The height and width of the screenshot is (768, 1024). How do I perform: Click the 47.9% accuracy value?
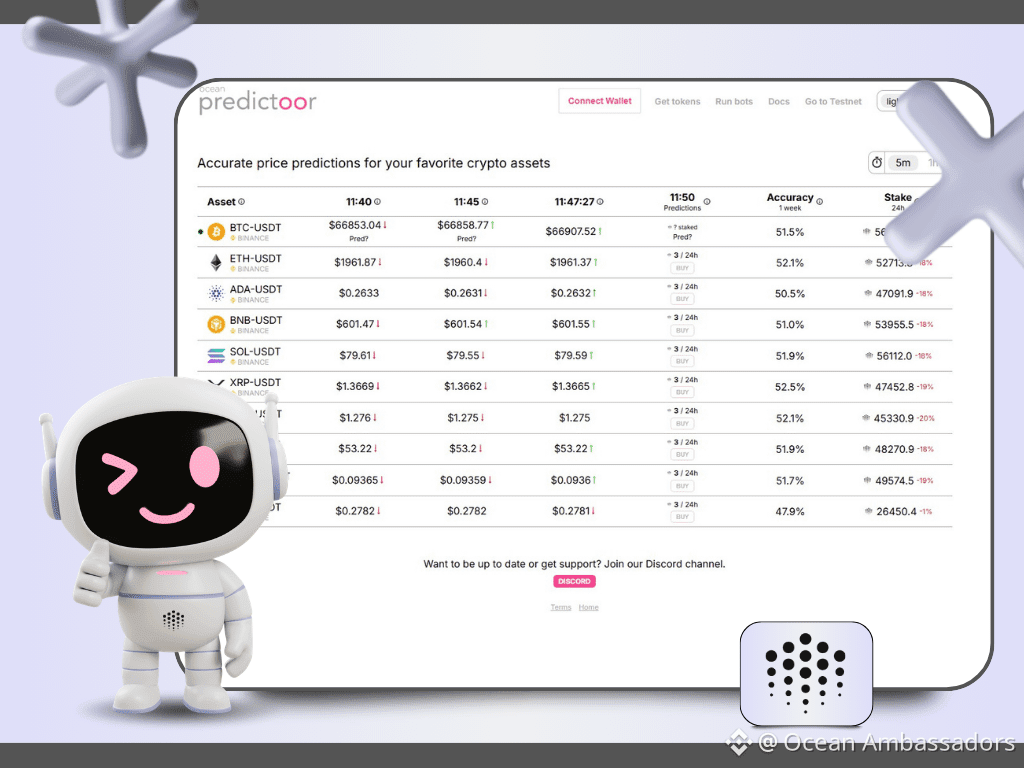coord(790,511)
